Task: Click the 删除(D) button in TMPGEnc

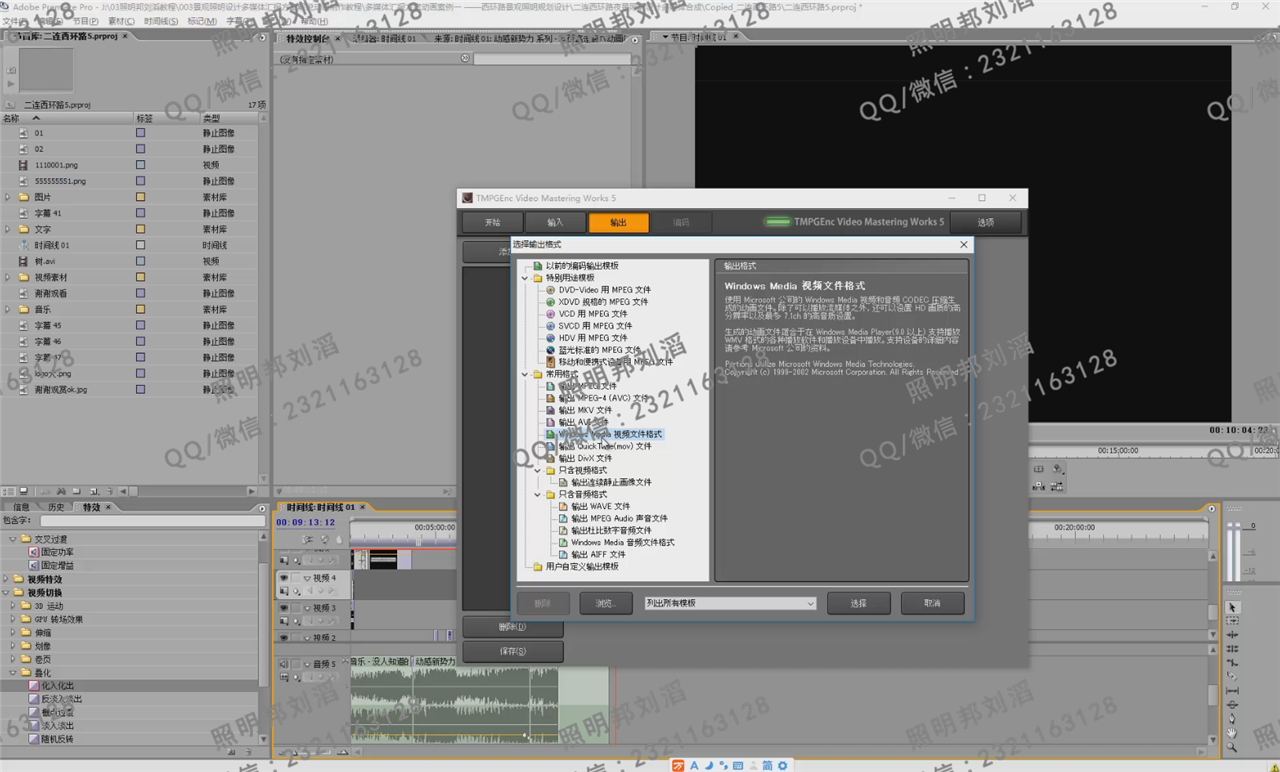Action: tap(513, 627)
